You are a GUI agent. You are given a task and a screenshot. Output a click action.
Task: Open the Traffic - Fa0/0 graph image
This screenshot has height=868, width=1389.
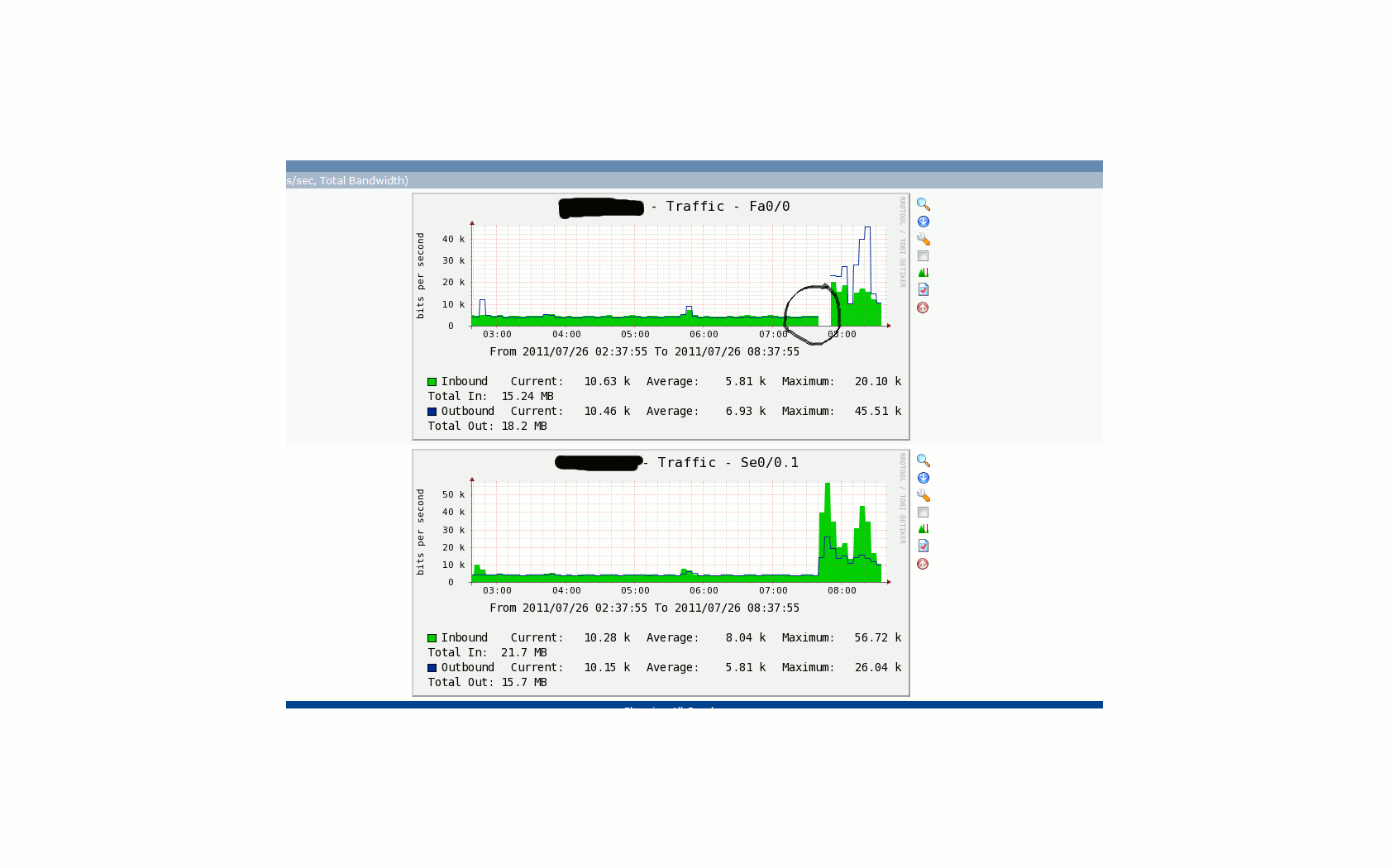pos(661,317)
